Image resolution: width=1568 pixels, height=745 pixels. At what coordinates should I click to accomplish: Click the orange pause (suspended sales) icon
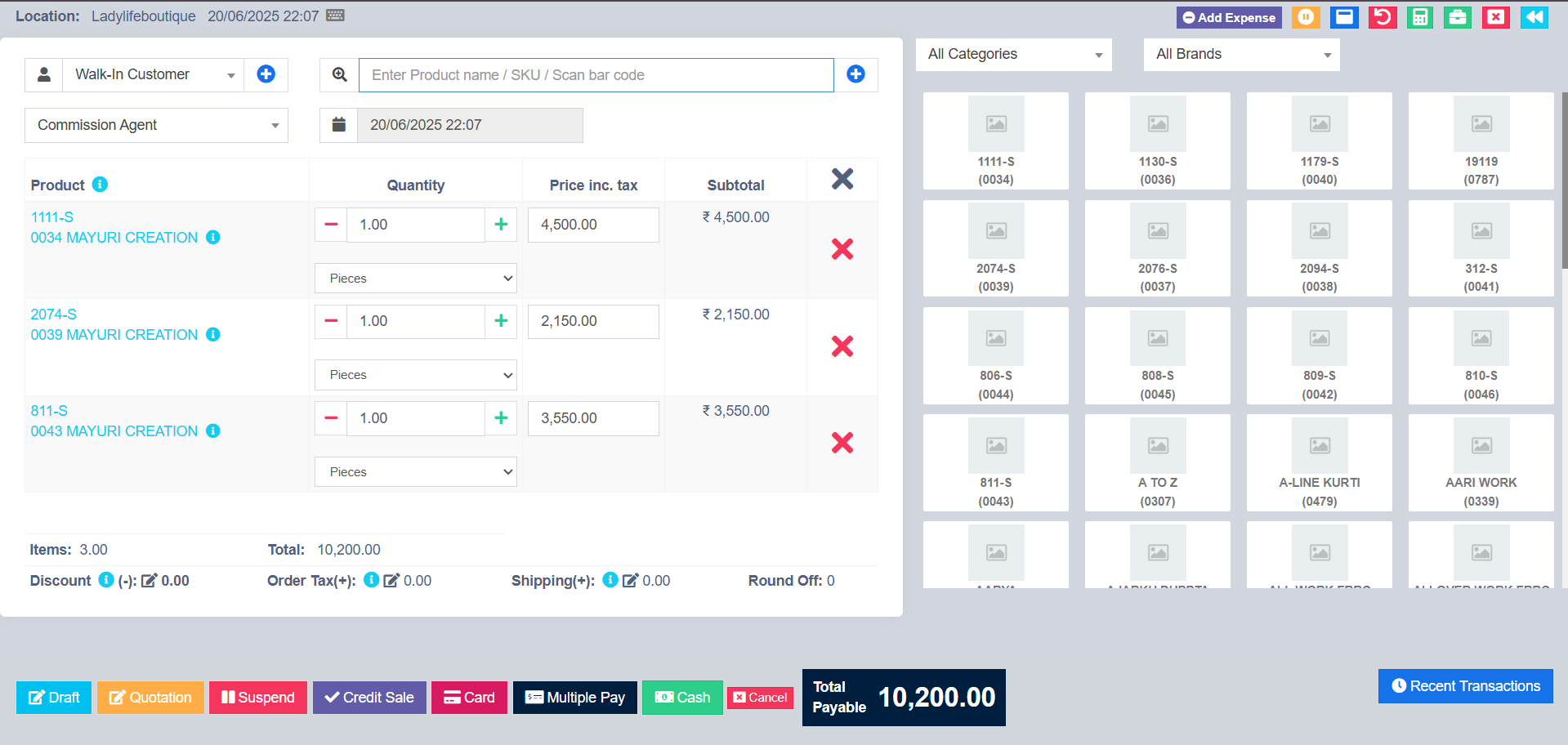point(1306,17)
